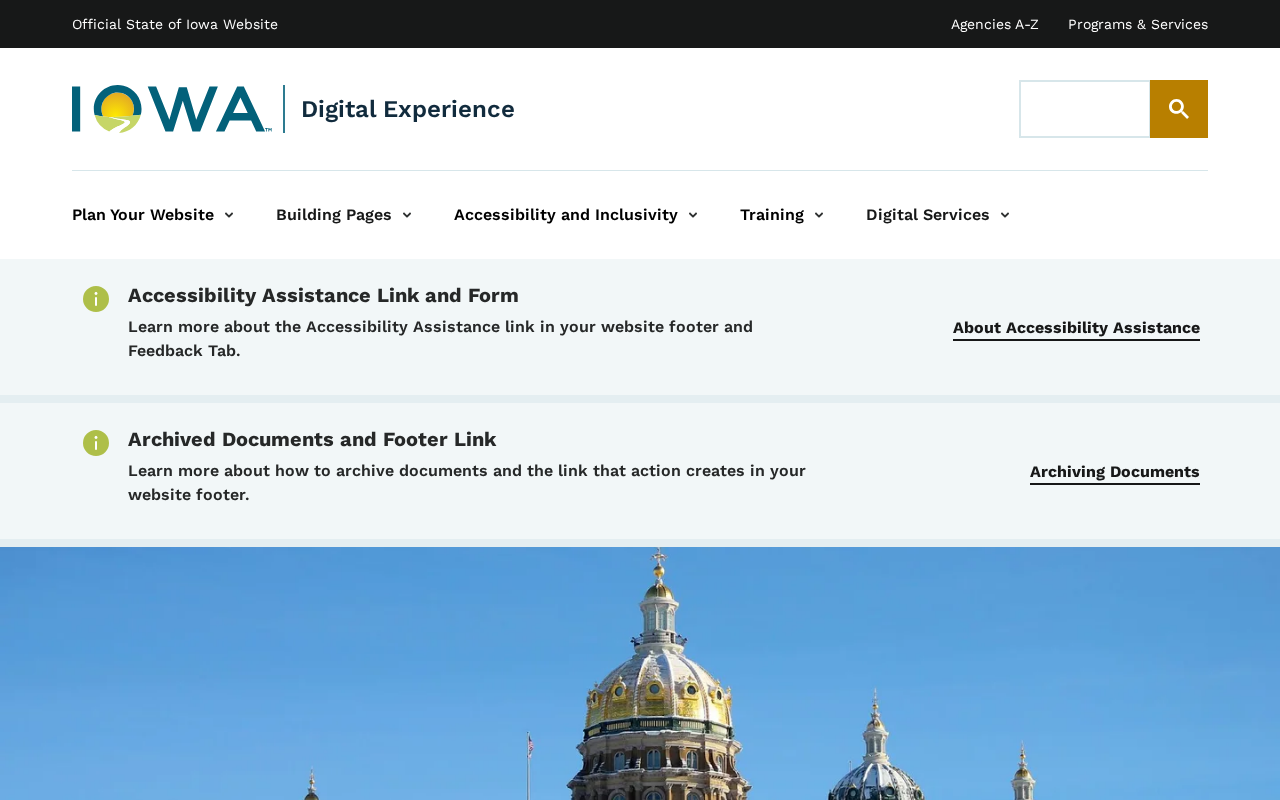Image resolution: width=1280 pixels, height=800 pixels.
Task: Expand the Digital Services chevron
Action: coord(1005,215)
